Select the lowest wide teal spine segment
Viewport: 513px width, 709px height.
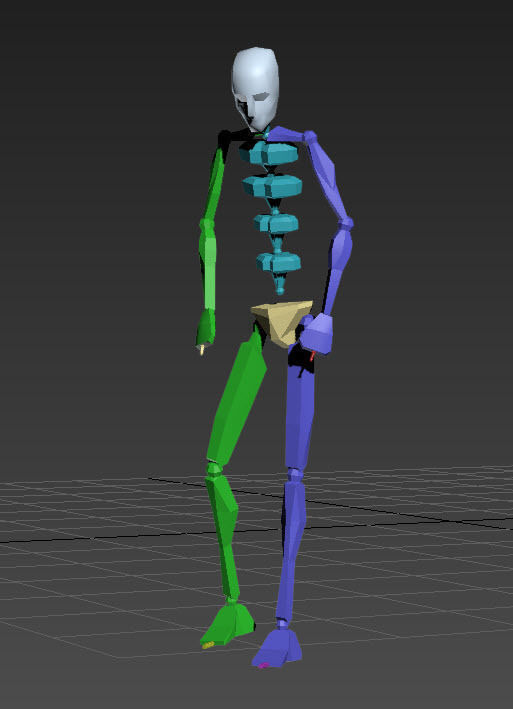tap(279, 262)
